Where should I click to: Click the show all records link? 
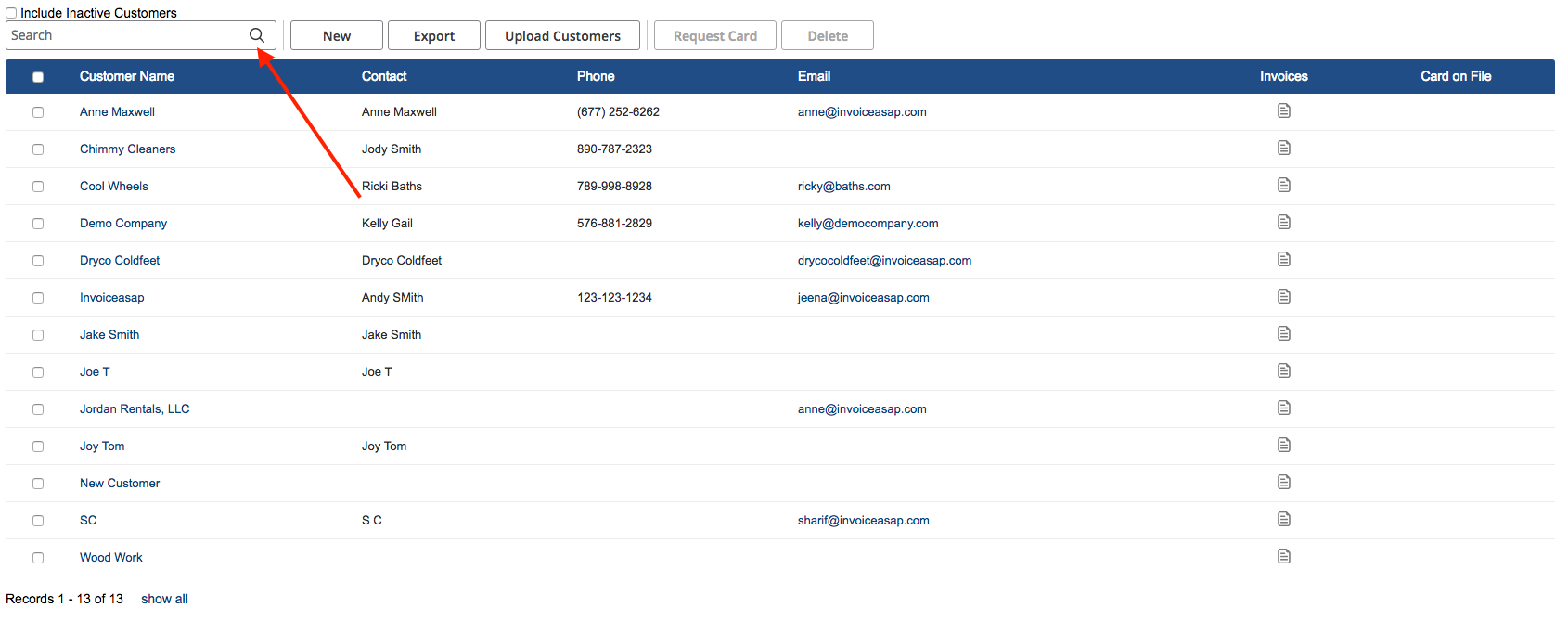[x=164, y=599]
